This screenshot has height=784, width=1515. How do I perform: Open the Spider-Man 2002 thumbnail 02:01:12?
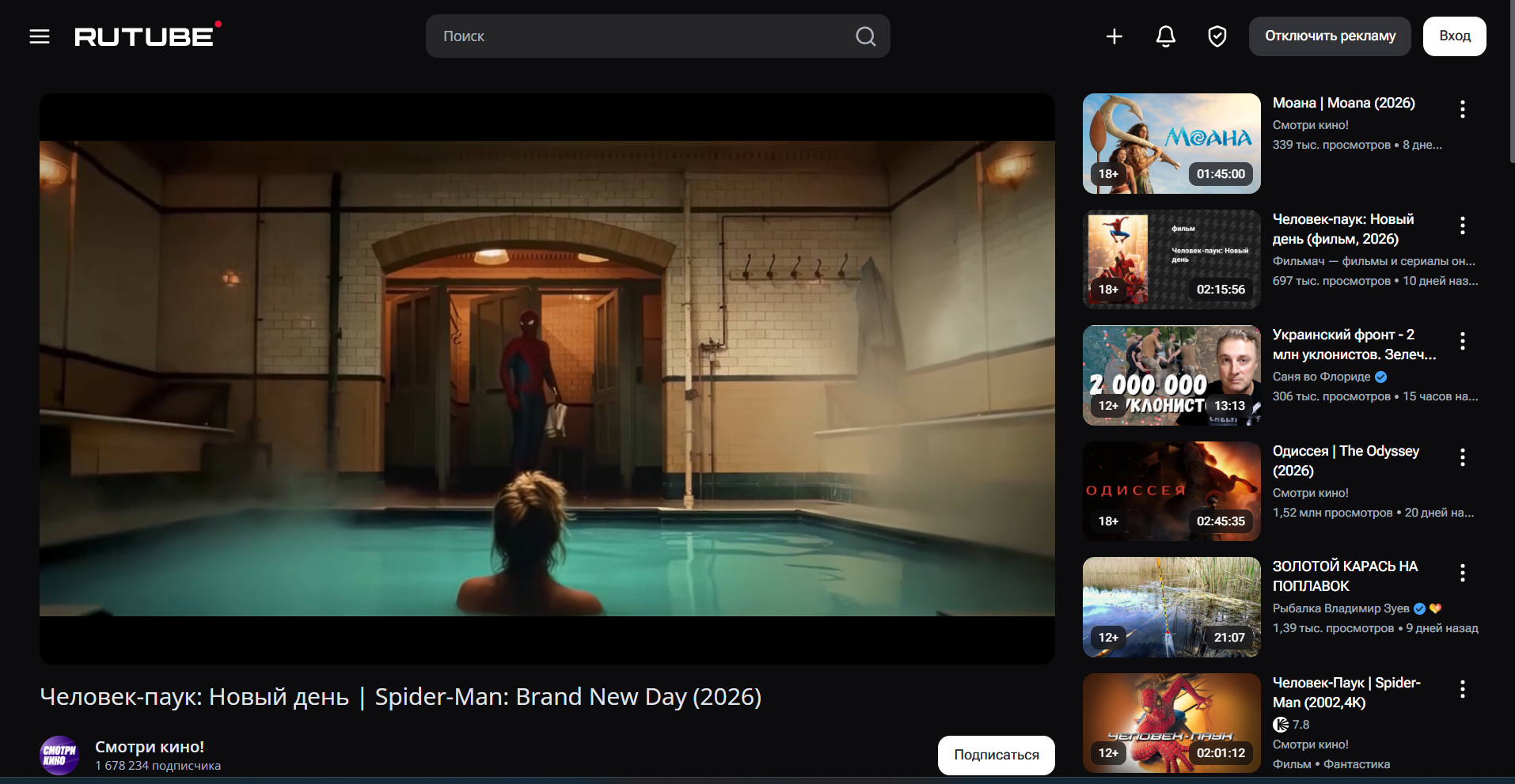[x=1171, y=723]
